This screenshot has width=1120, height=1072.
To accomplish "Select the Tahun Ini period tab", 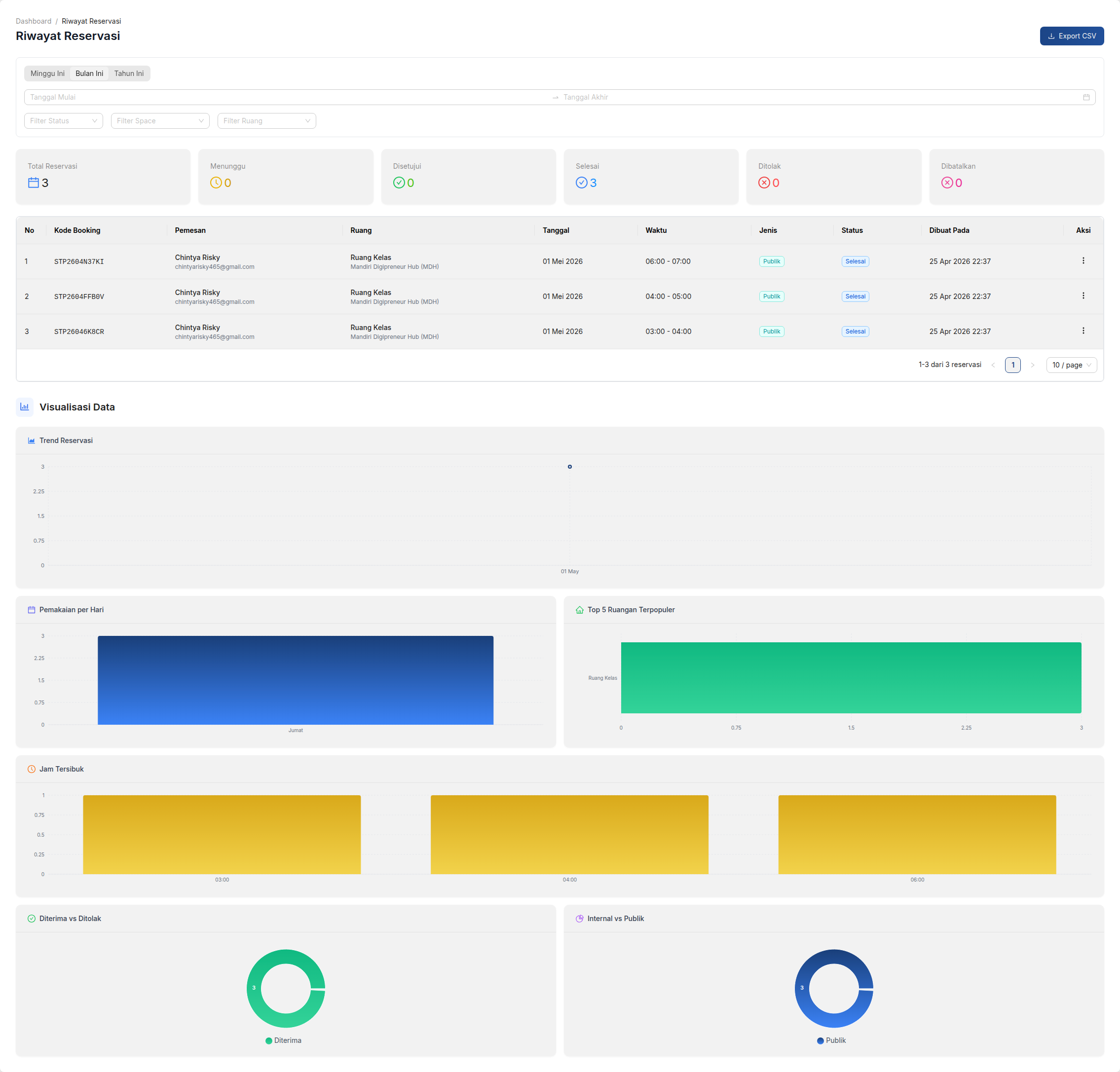I will (x=129, y=74).
